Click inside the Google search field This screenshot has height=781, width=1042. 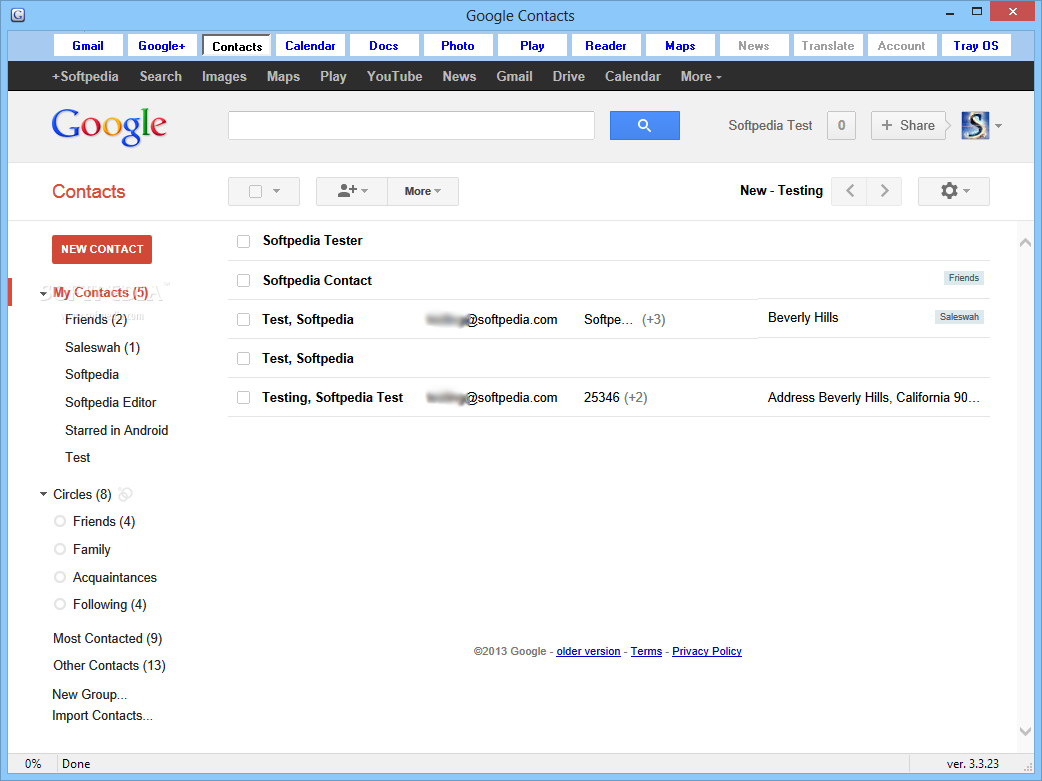(x=411, y=126)
